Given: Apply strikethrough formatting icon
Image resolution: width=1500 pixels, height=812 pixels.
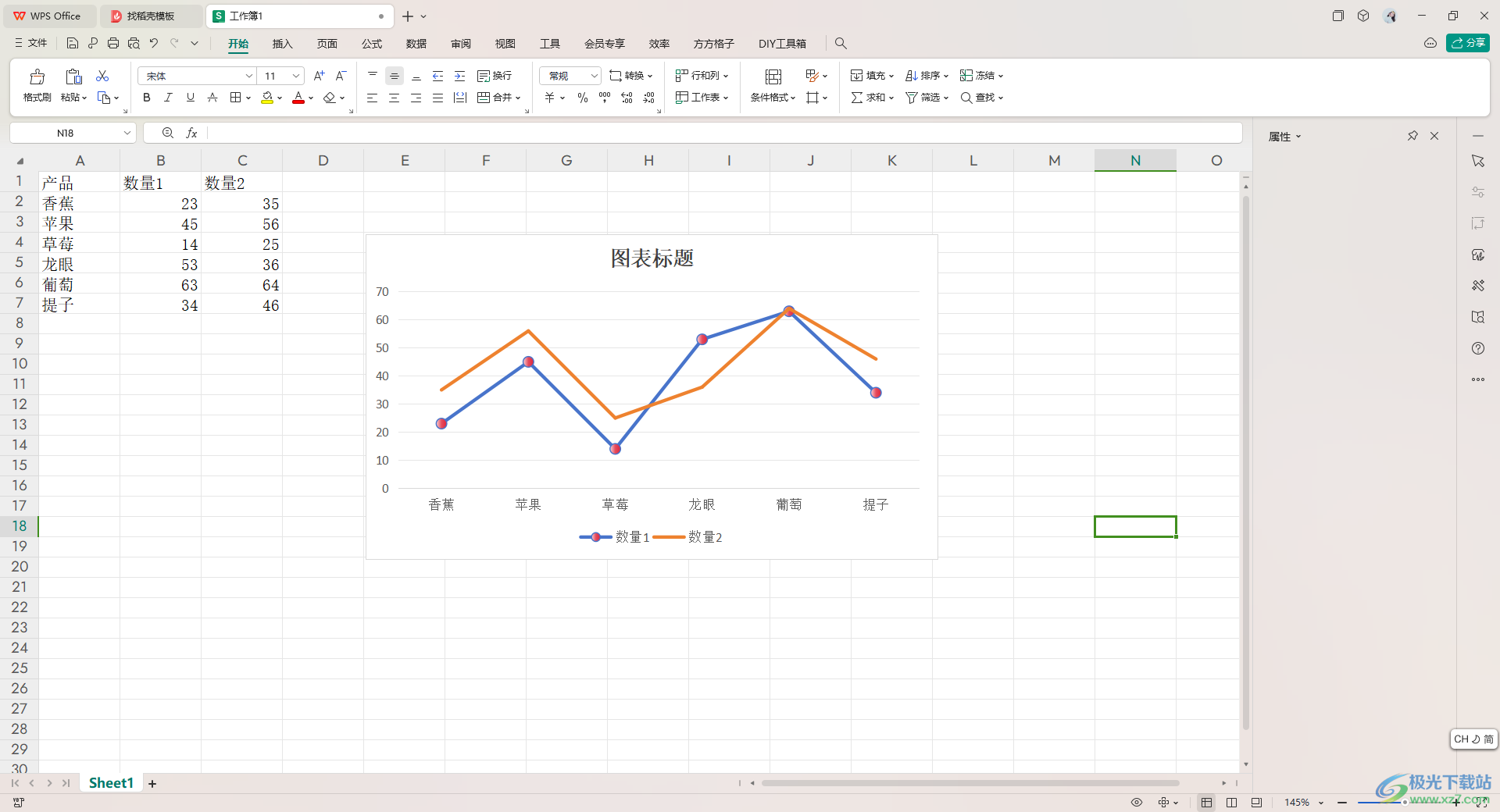Looking at the screenshot, I should pos(212,98).
